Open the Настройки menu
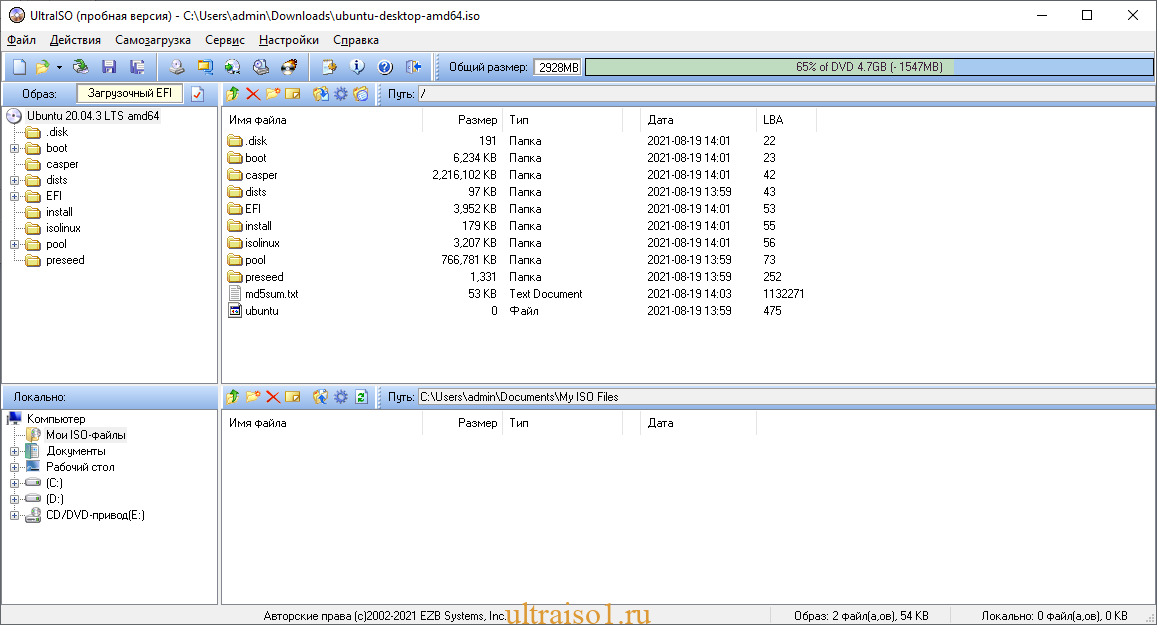The width and height of the screenshot is (1157, 625). (288, 40)
